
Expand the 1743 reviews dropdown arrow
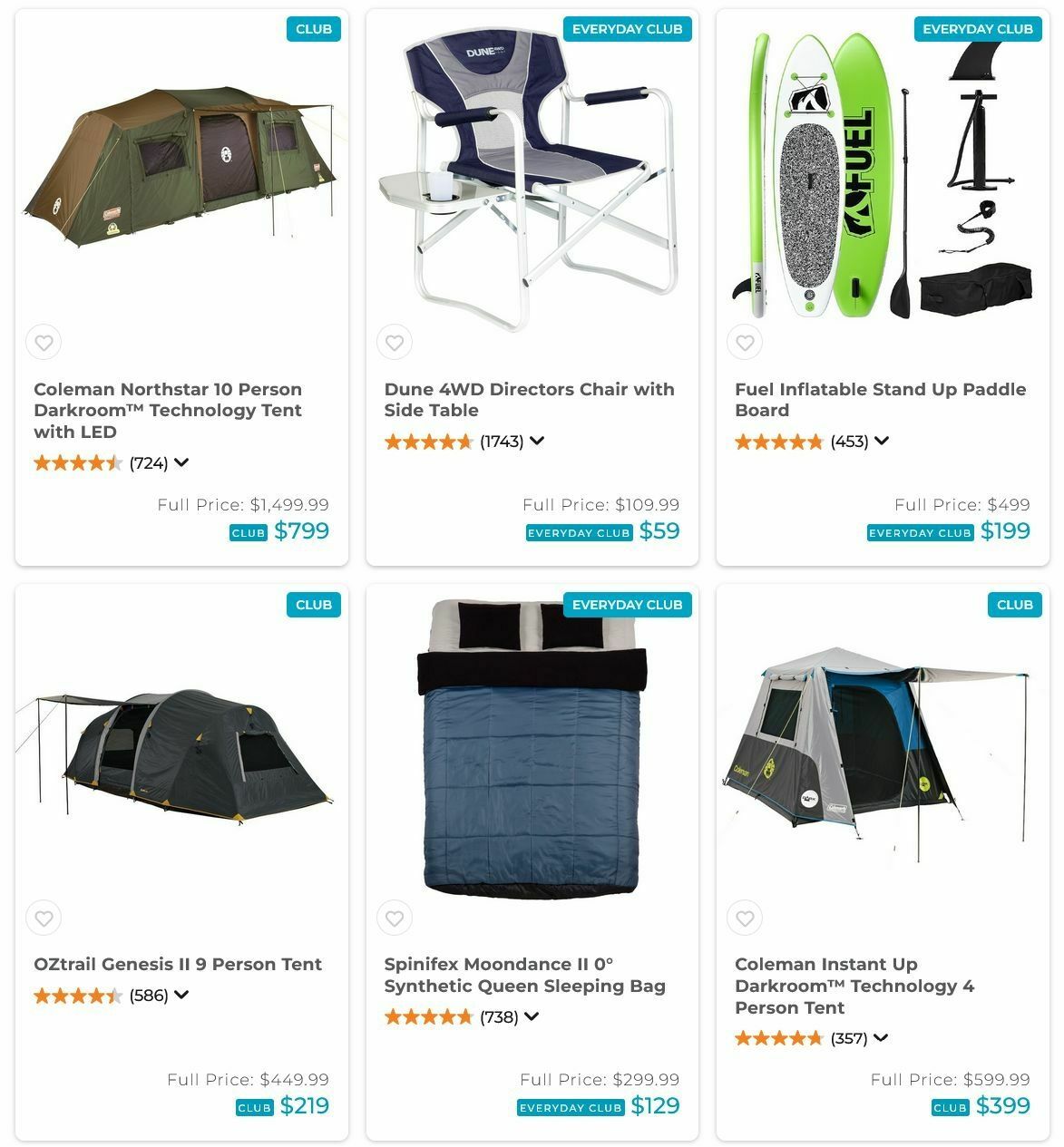pos(537,441)
